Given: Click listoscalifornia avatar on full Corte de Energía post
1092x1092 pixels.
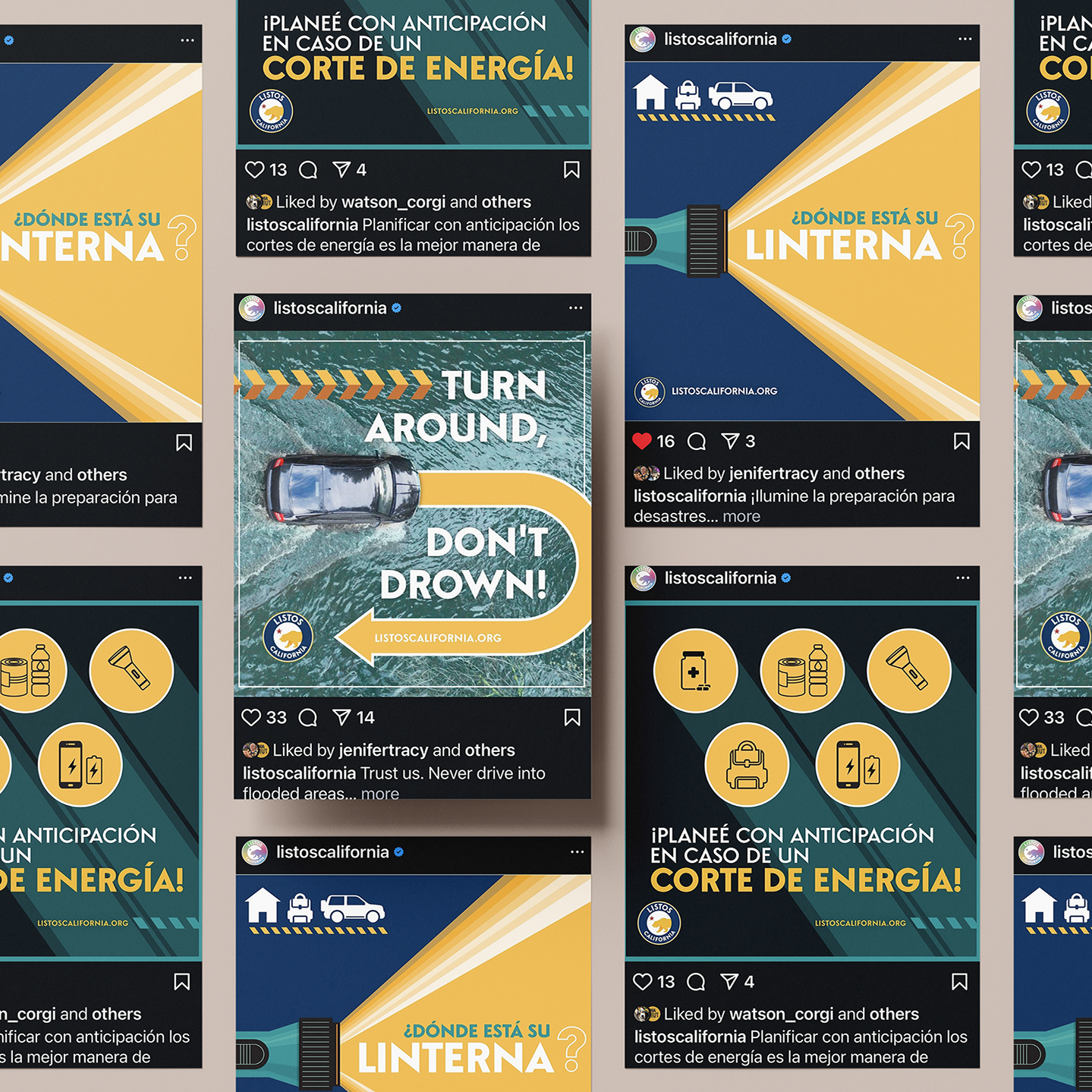Looking at the screenshot, I should point(644,578).
